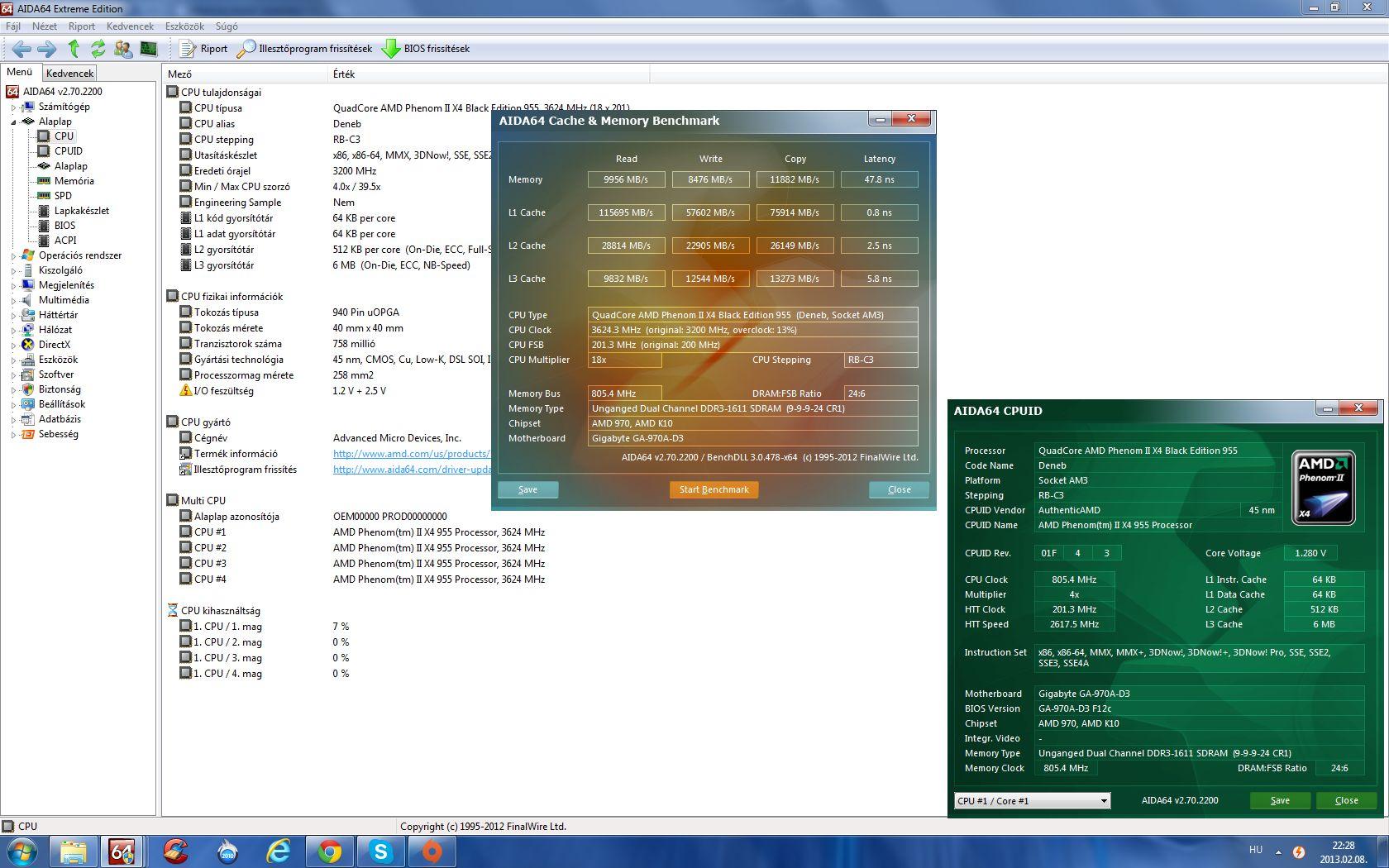Click the Sebesség tree icon

pos(28,434)
